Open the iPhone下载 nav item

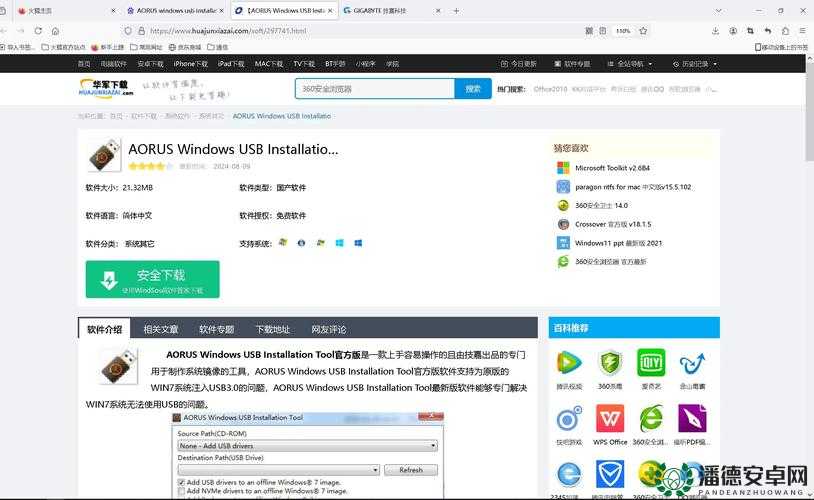[191, 64]
